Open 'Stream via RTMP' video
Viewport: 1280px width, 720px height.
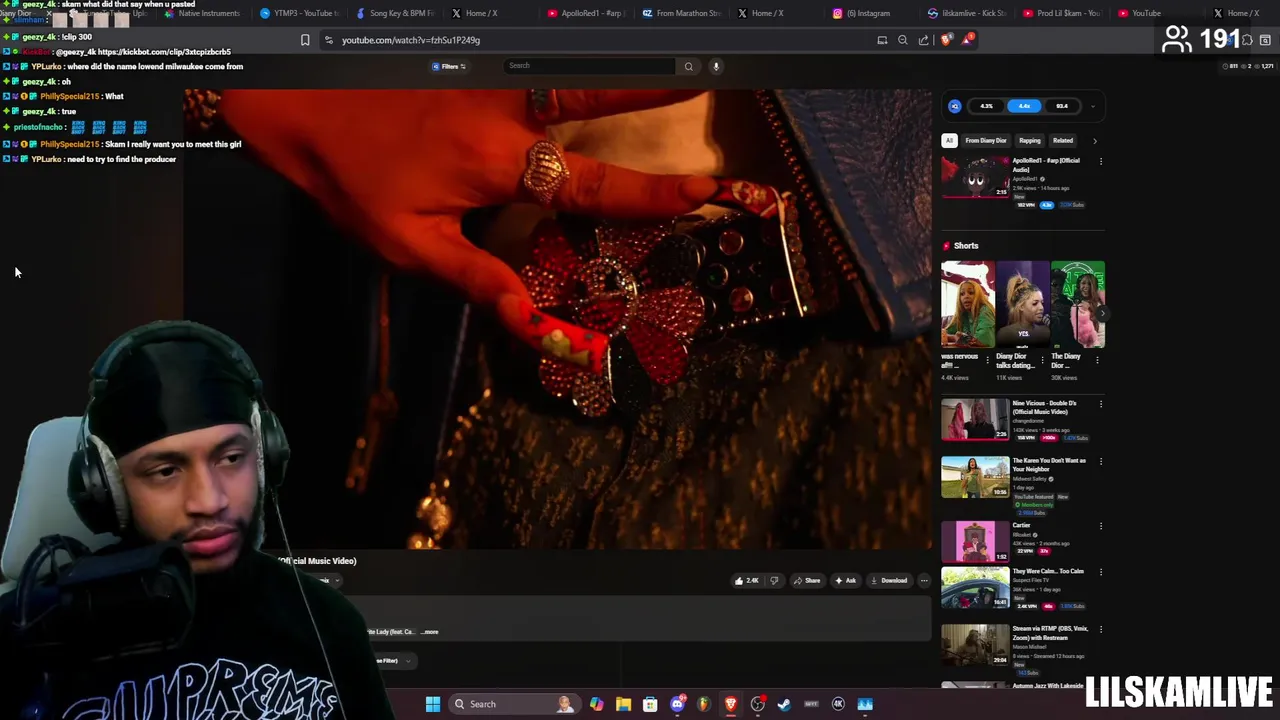(x=975, y=645)
